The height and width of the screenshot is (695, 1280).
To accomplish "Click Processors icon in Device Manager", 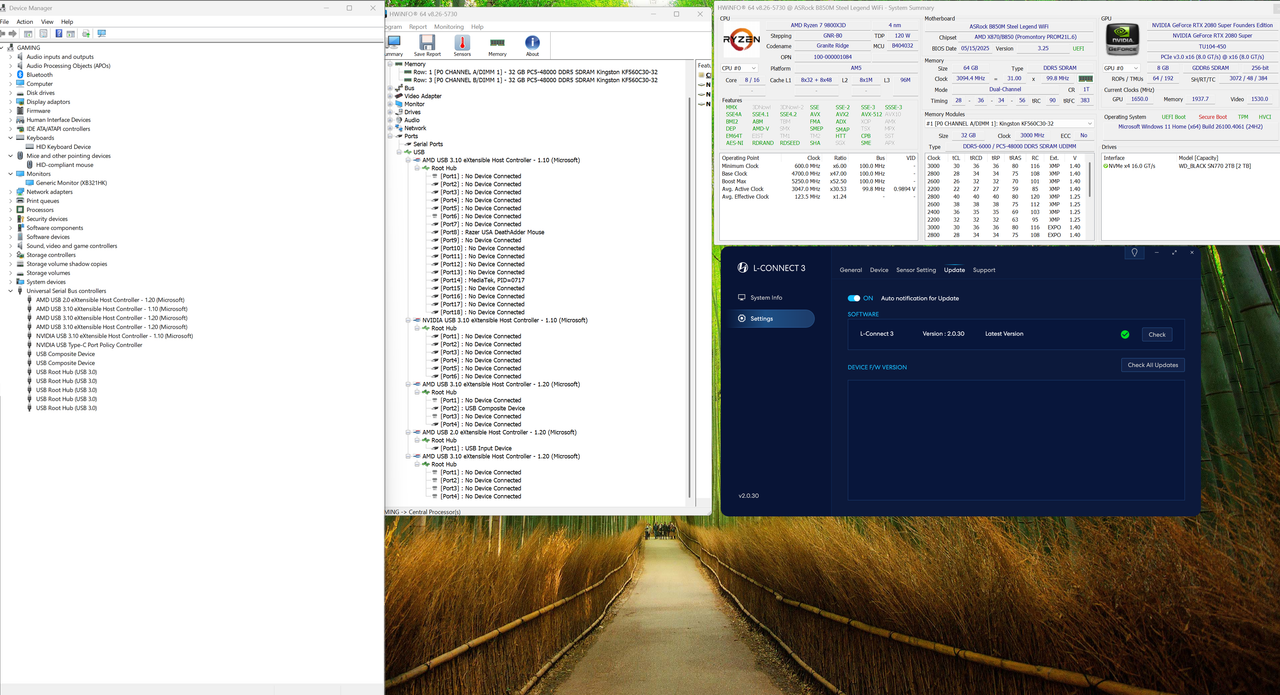I will [x=21, y=210].
